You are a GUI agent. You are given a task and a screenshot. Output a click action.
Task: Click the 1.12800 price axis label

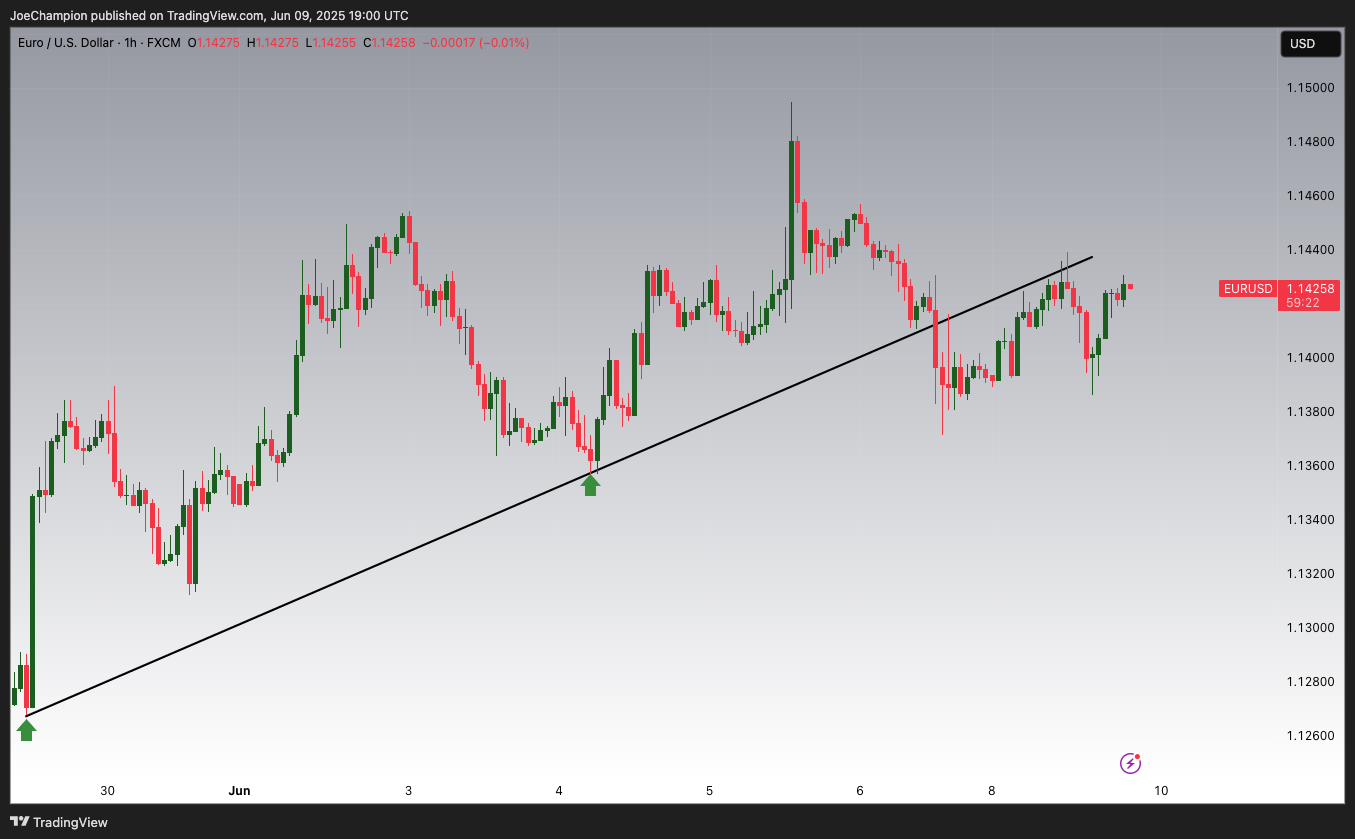[1309, 682]
